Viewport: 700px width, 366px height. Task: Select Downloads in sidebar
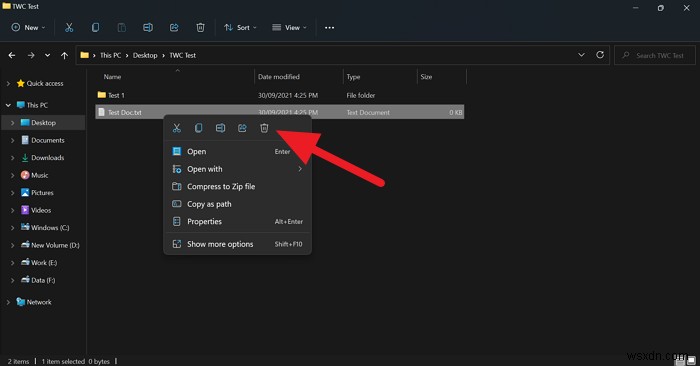(x=48, y=158)
